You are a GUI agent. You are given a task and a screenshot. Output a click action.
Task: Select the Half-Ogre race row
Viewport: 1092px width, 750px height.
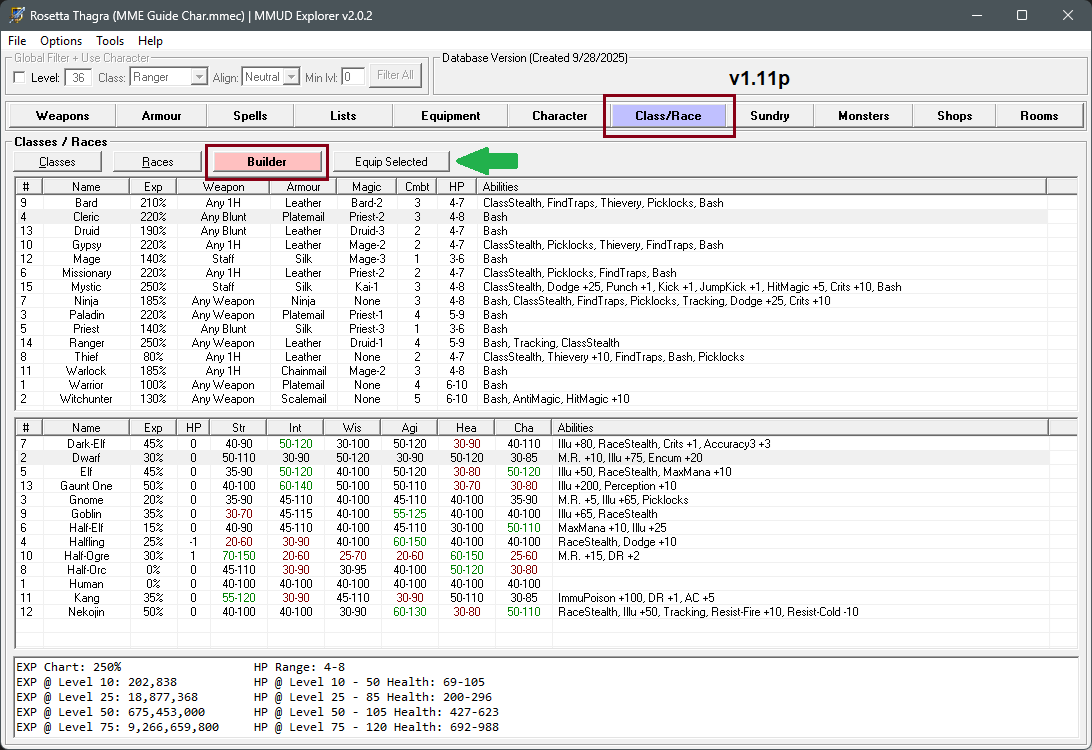click(x=86, y=556)
